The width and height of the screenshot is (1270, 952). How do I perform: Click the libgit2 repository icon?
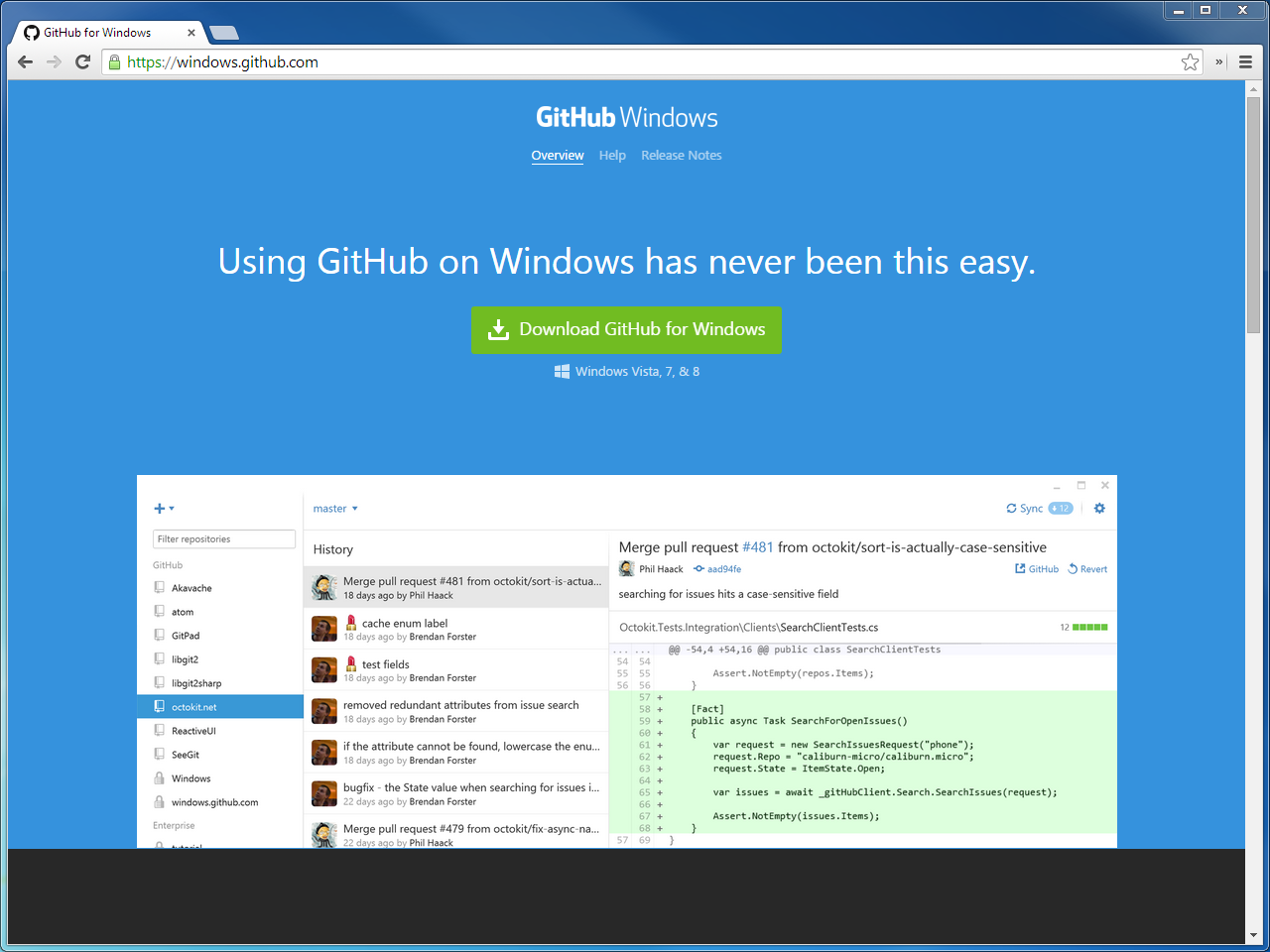coord(159,658)
